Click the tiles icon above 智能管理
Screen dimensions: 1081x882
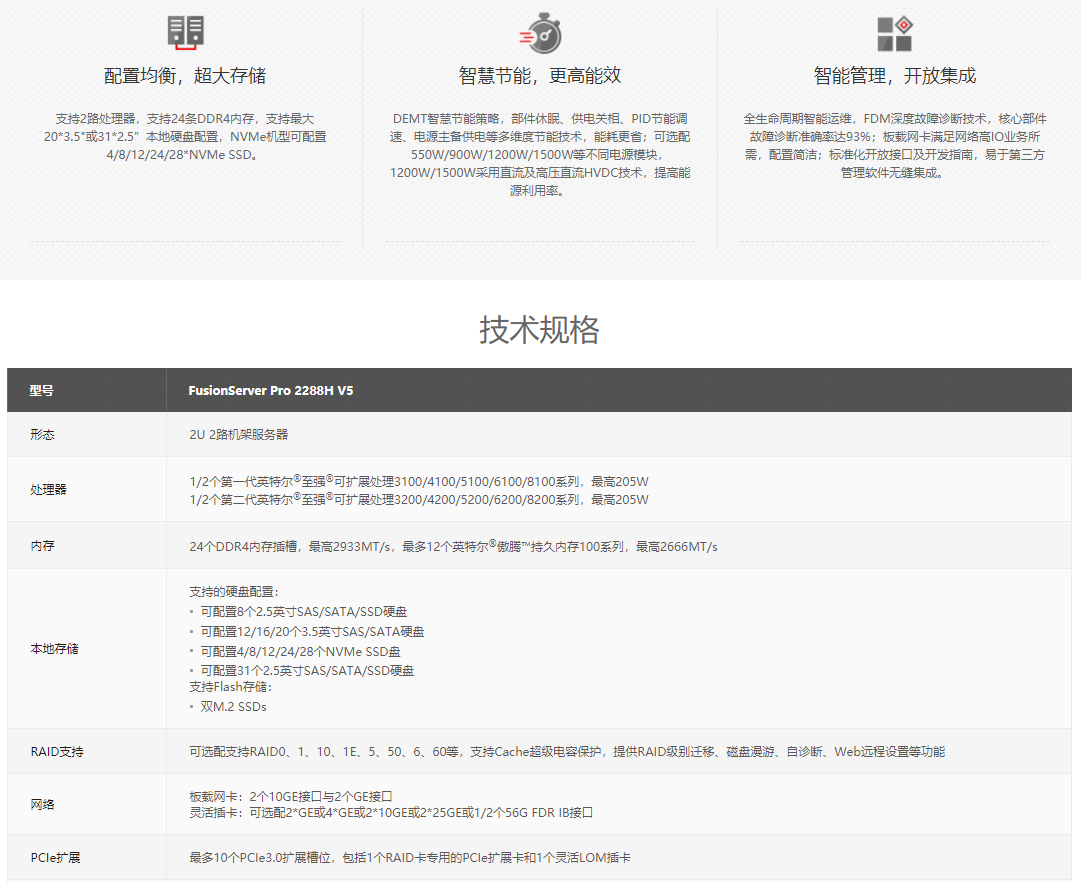click(895, 34)
